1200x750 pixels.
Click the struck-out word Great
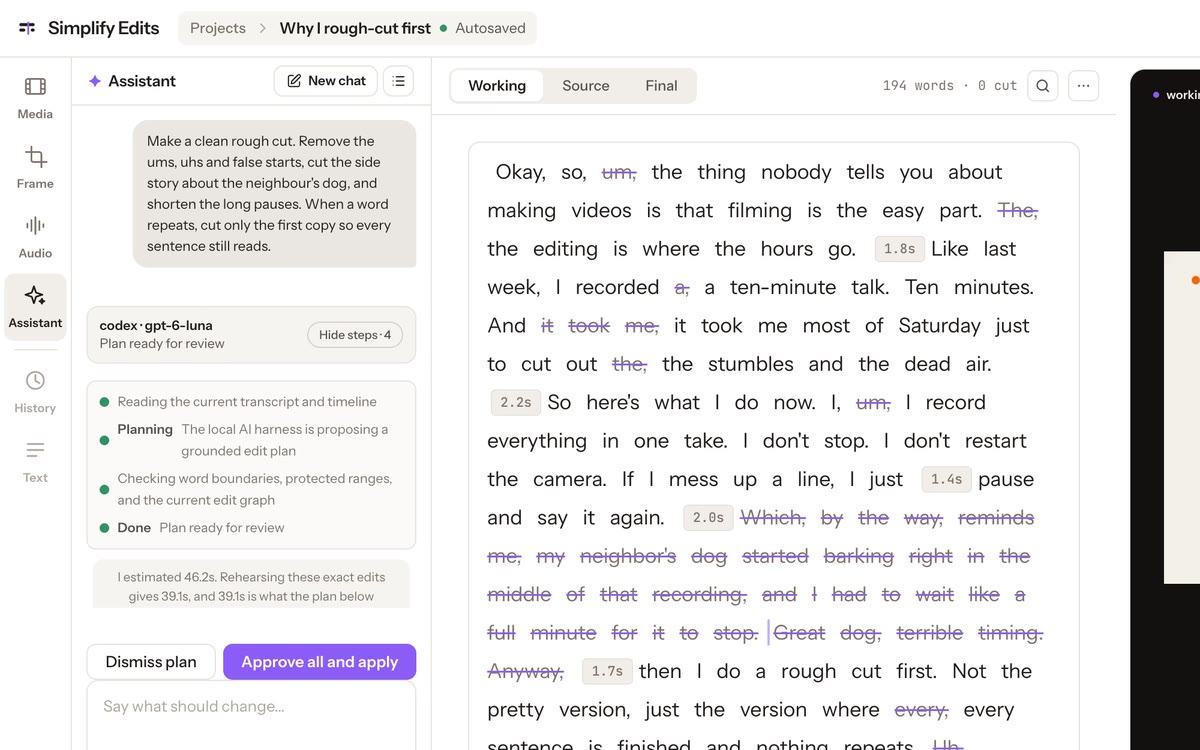[800, 633]
